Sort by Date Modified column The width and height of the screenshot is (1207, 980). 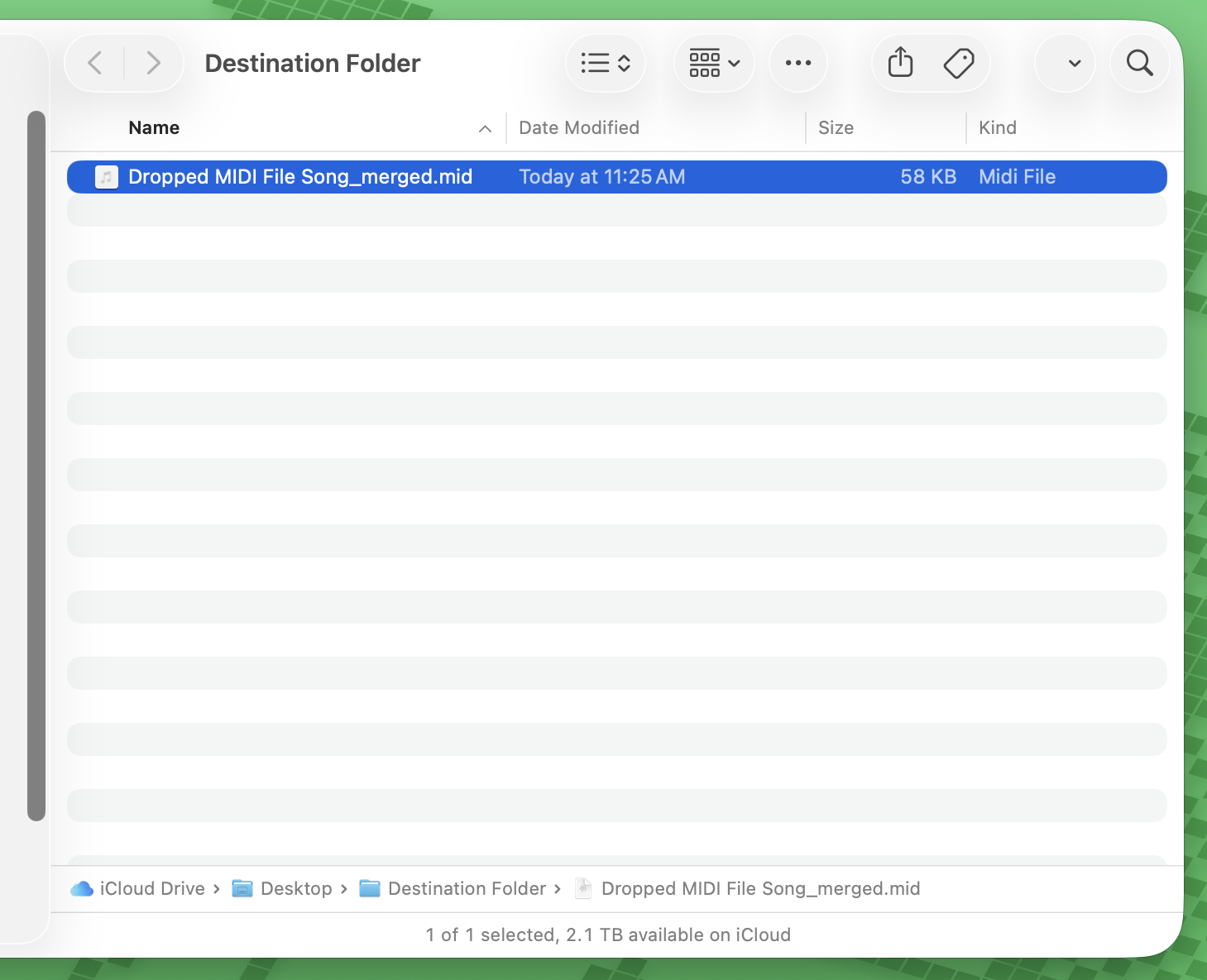click(x=579, y=127)
